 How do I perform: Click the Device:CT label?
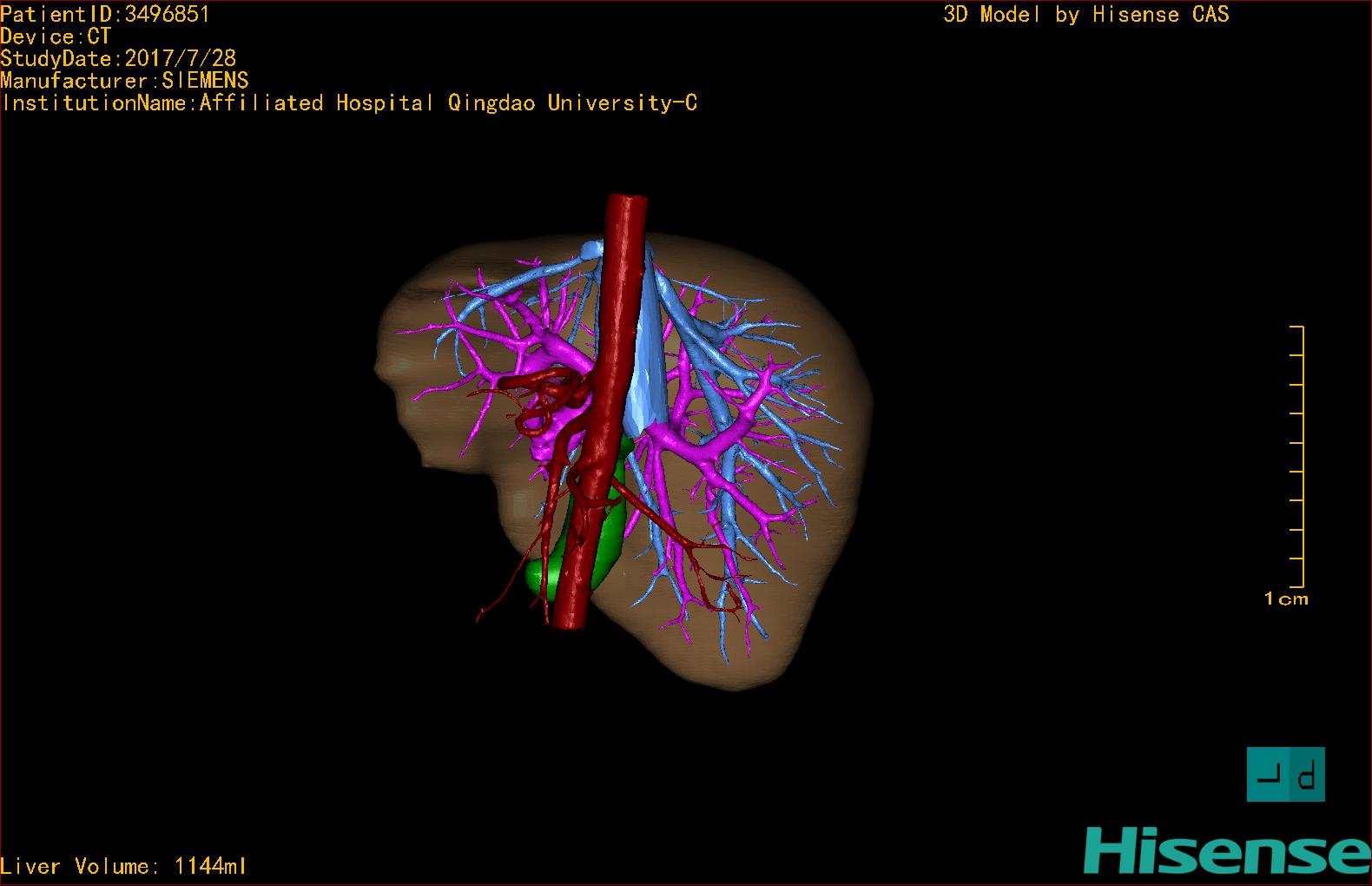tap(56, 36)
